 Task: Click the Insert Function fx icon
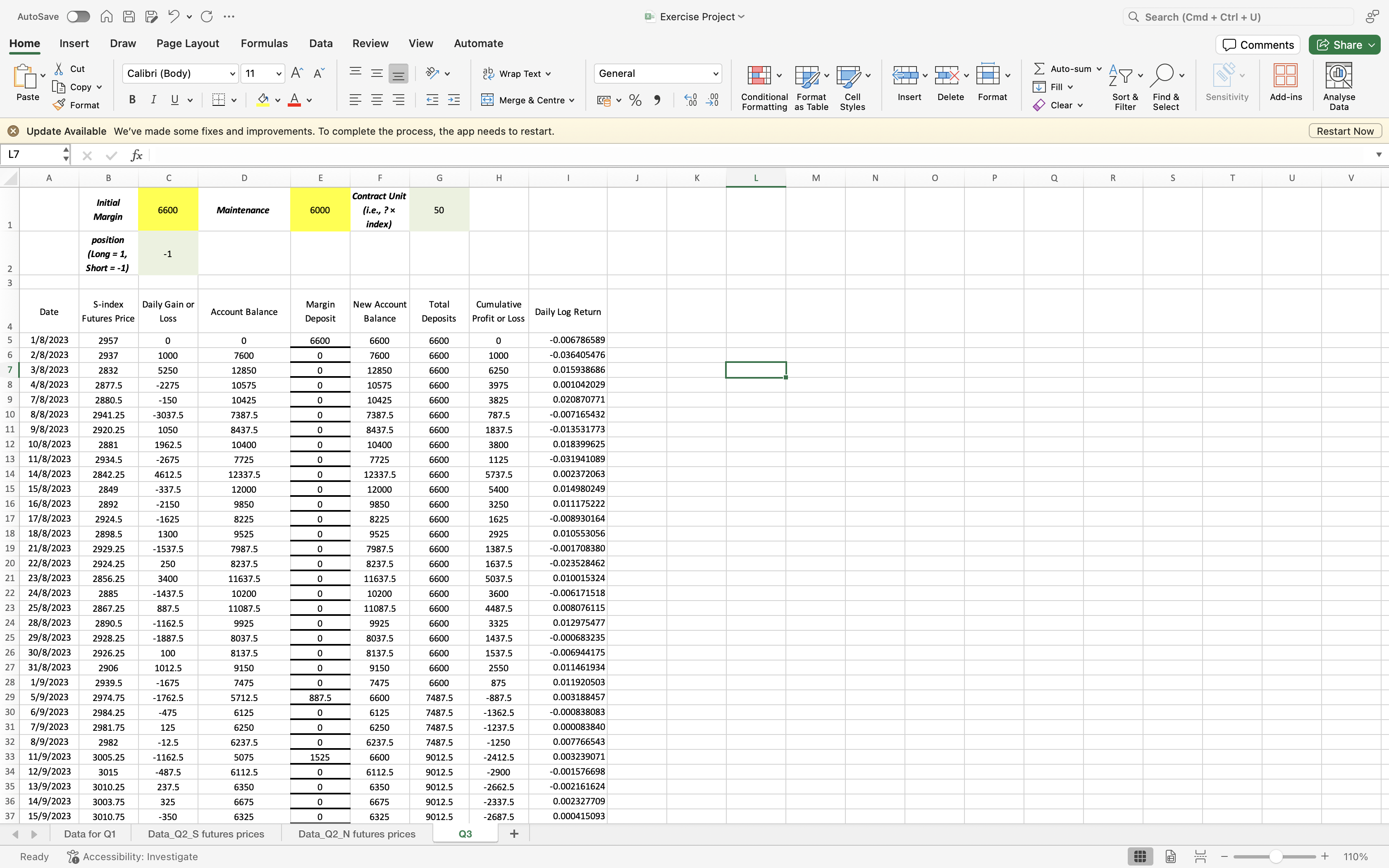point(136,155)
